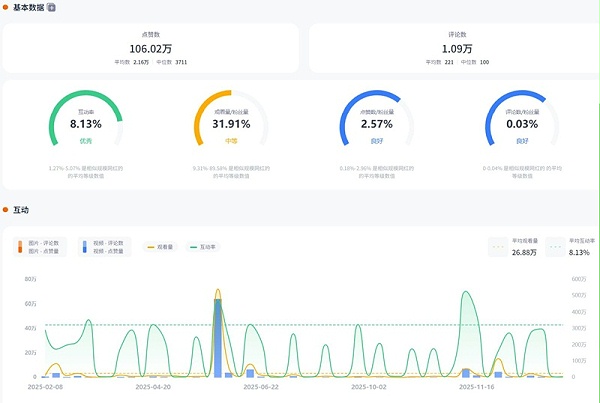Click the 2025-06-22 date axis label

click(x=261, y=387)
